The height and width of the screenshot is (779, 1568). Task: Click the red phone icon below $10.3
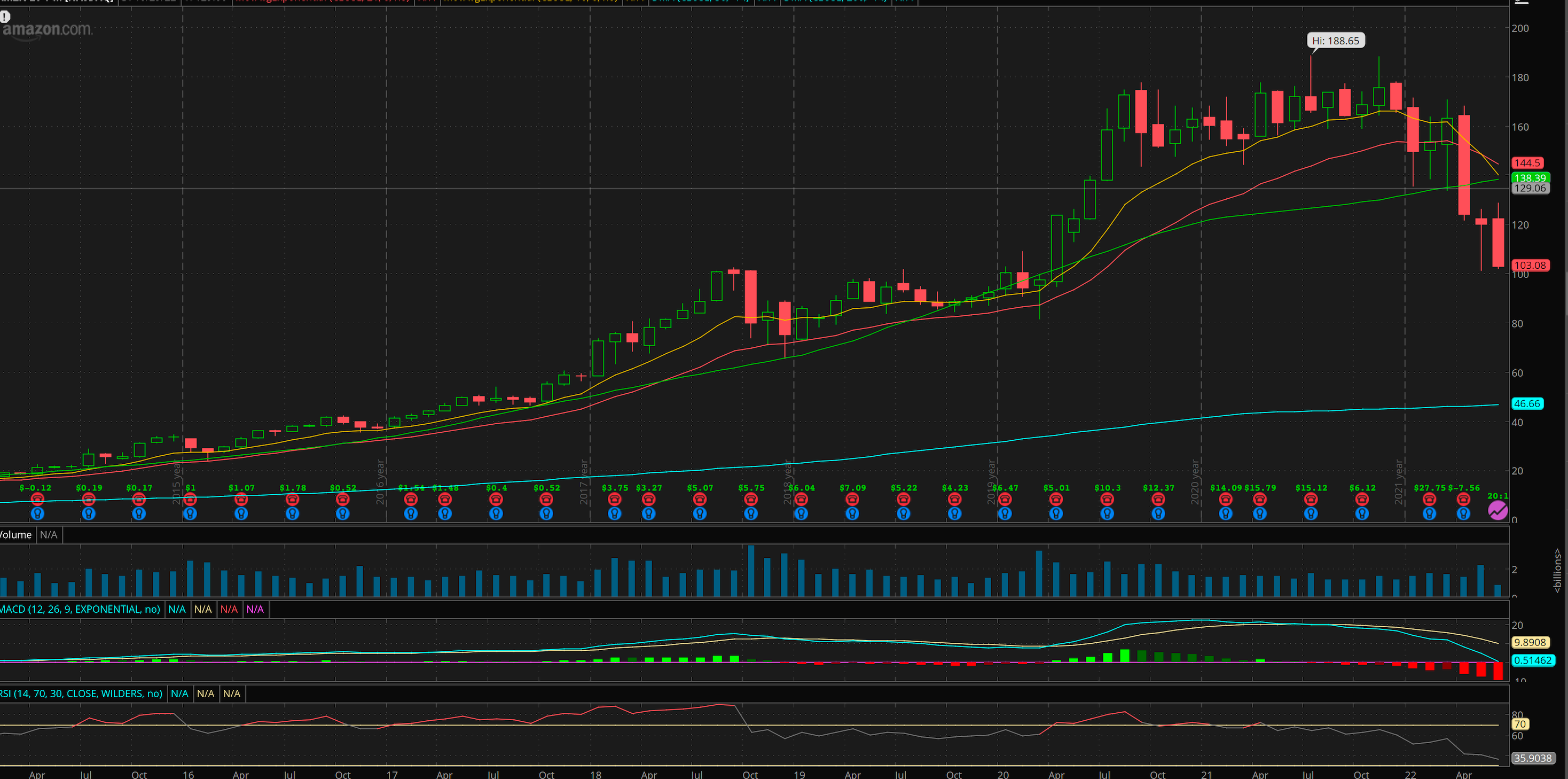pyautogui.click(x=1107, y=500)
